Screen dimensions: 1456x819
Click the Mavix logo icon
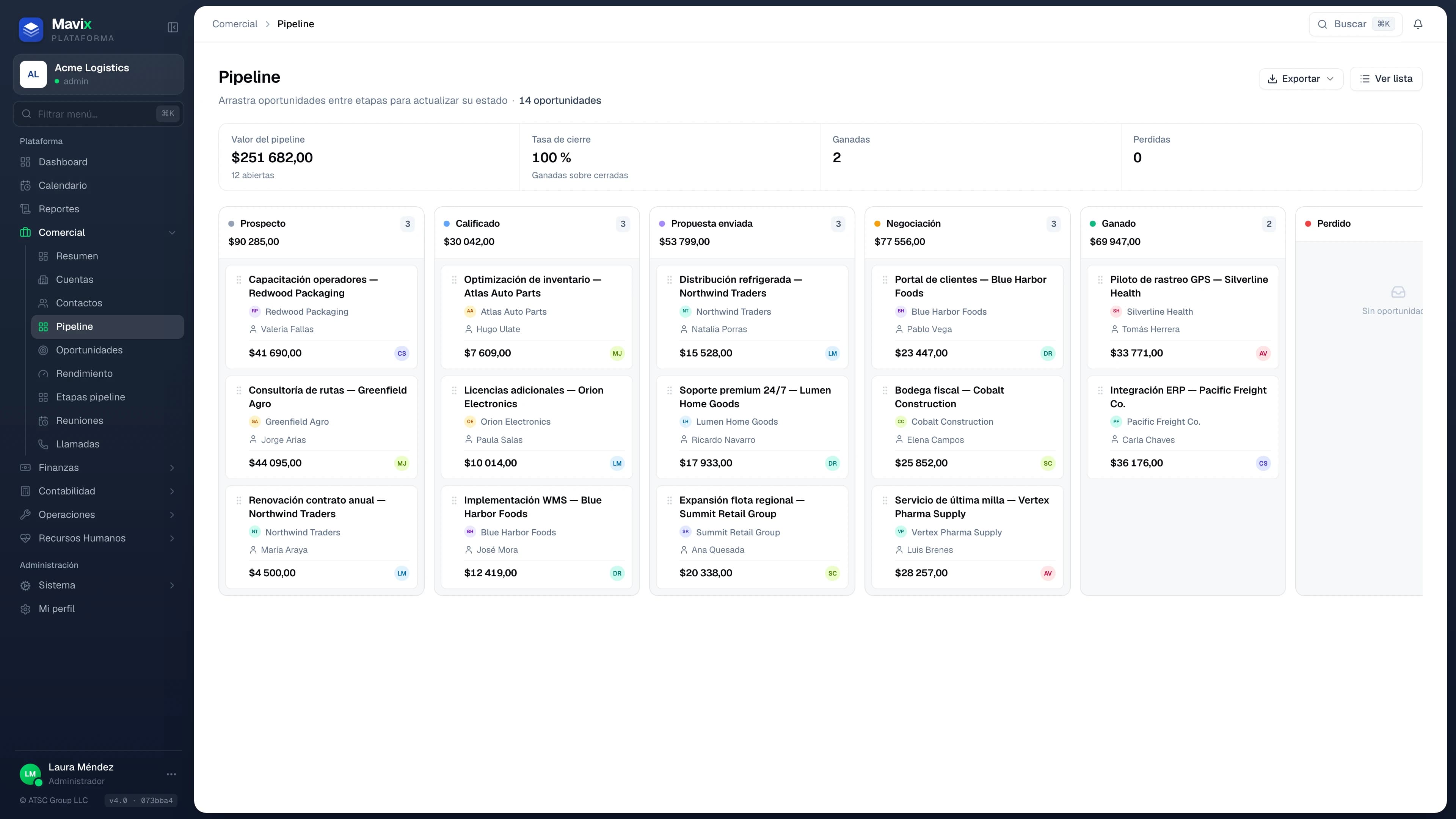coord(30,30)
